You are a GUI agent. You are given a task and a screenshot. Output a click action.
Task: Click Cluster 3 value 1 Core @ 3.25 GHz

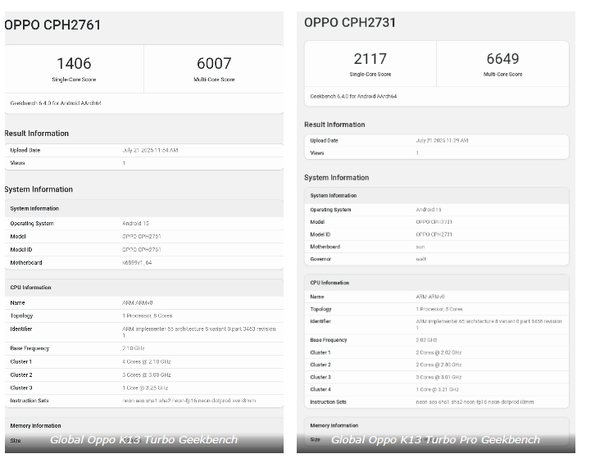click(x=145, y=388)
